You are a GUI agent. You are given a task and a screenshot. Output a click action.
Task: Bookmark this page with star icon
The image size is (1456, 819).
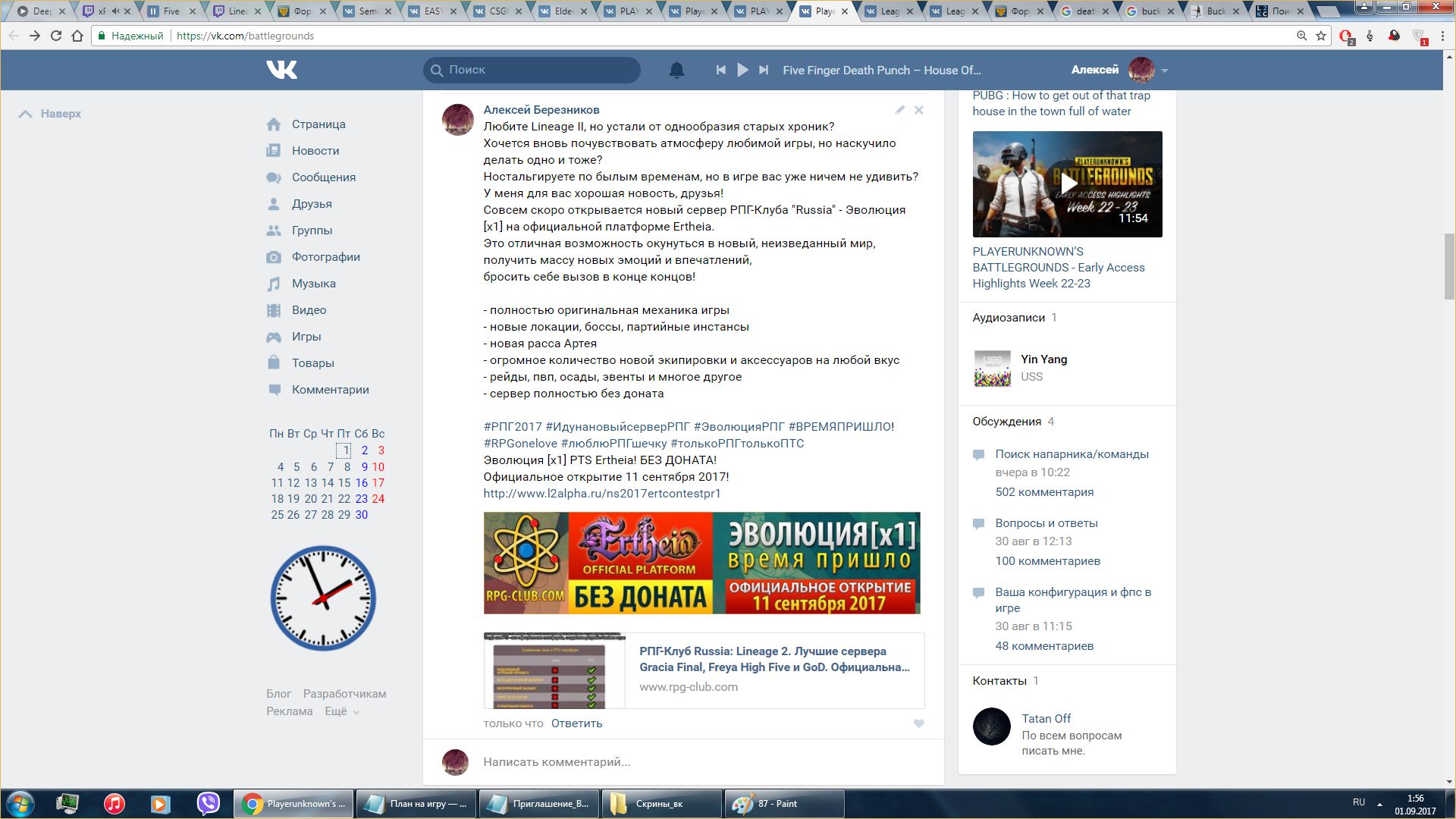(1321, 36)
